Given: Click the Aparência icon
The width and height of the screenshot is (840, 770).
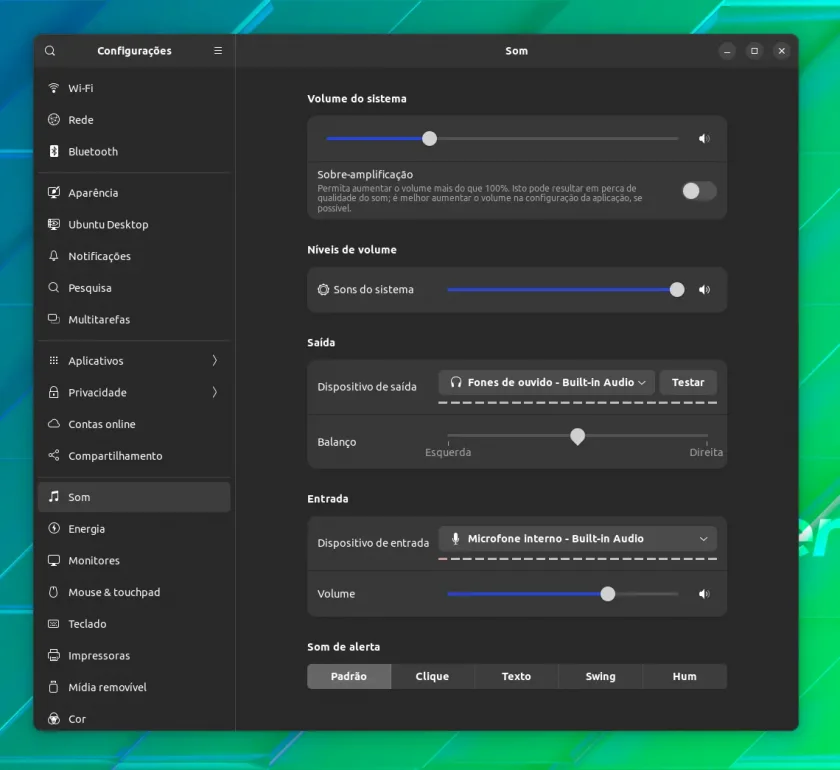Looking at the screenshot, I should 54,192.
